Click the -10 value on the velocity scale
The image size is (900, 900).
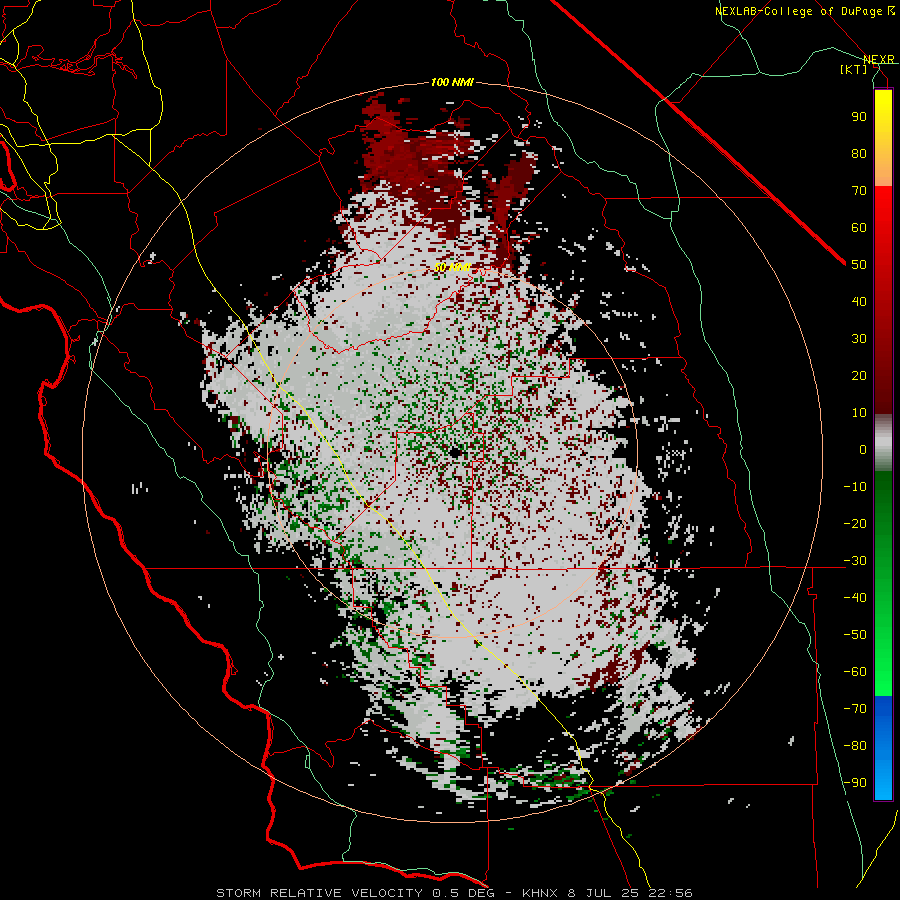(855, 487)
